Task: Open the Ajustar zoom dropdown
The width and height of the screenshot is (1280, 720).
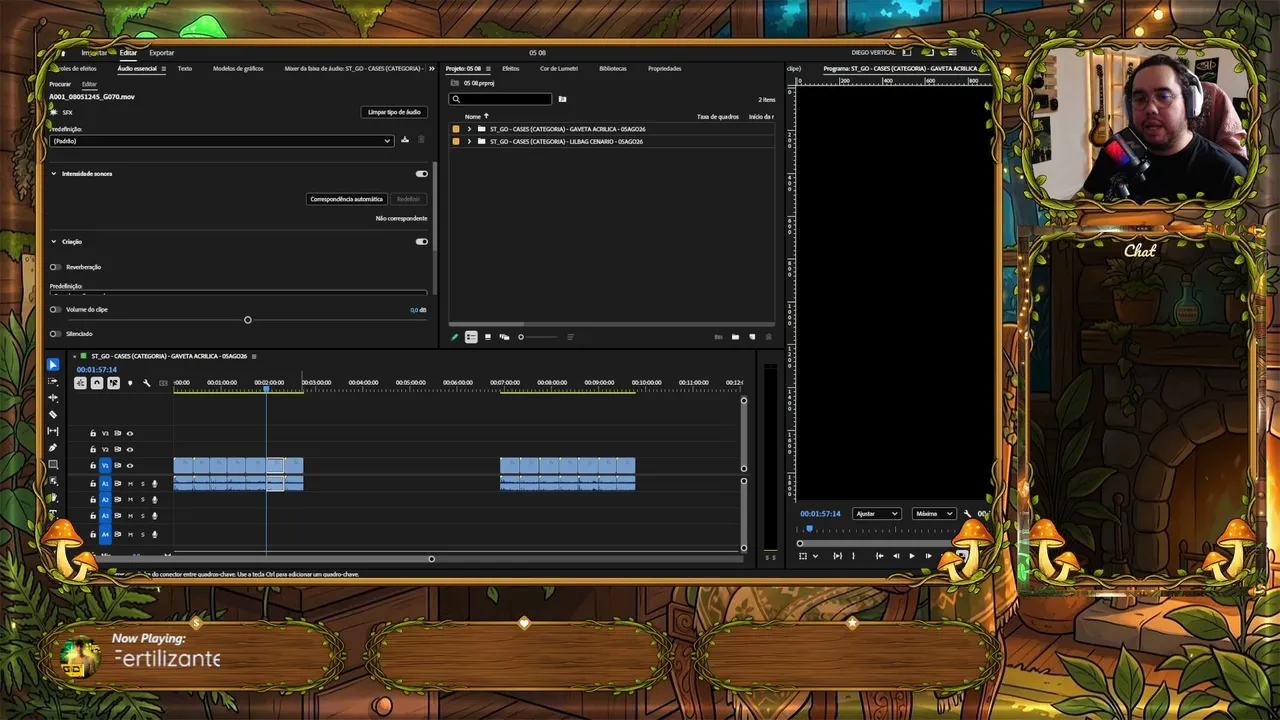Action: 876,514
